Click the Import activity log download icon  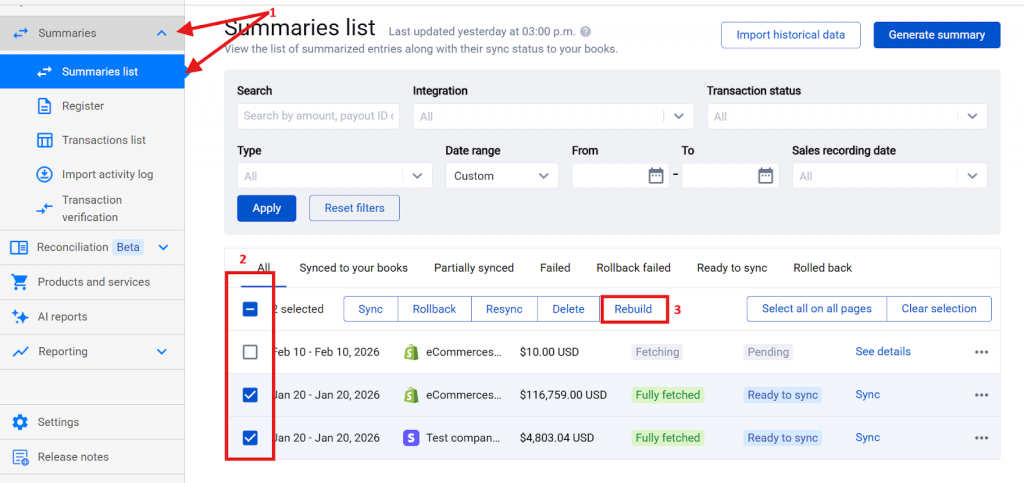[x=44, y=174]
